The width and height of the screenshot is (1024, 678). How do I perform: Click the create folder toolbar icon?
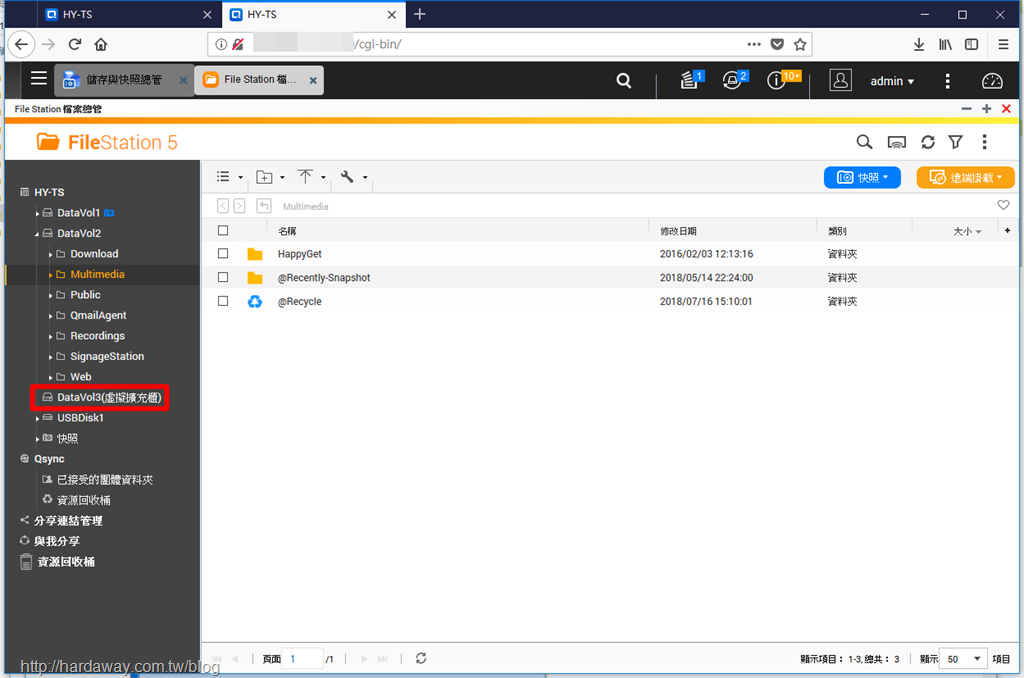264,177
